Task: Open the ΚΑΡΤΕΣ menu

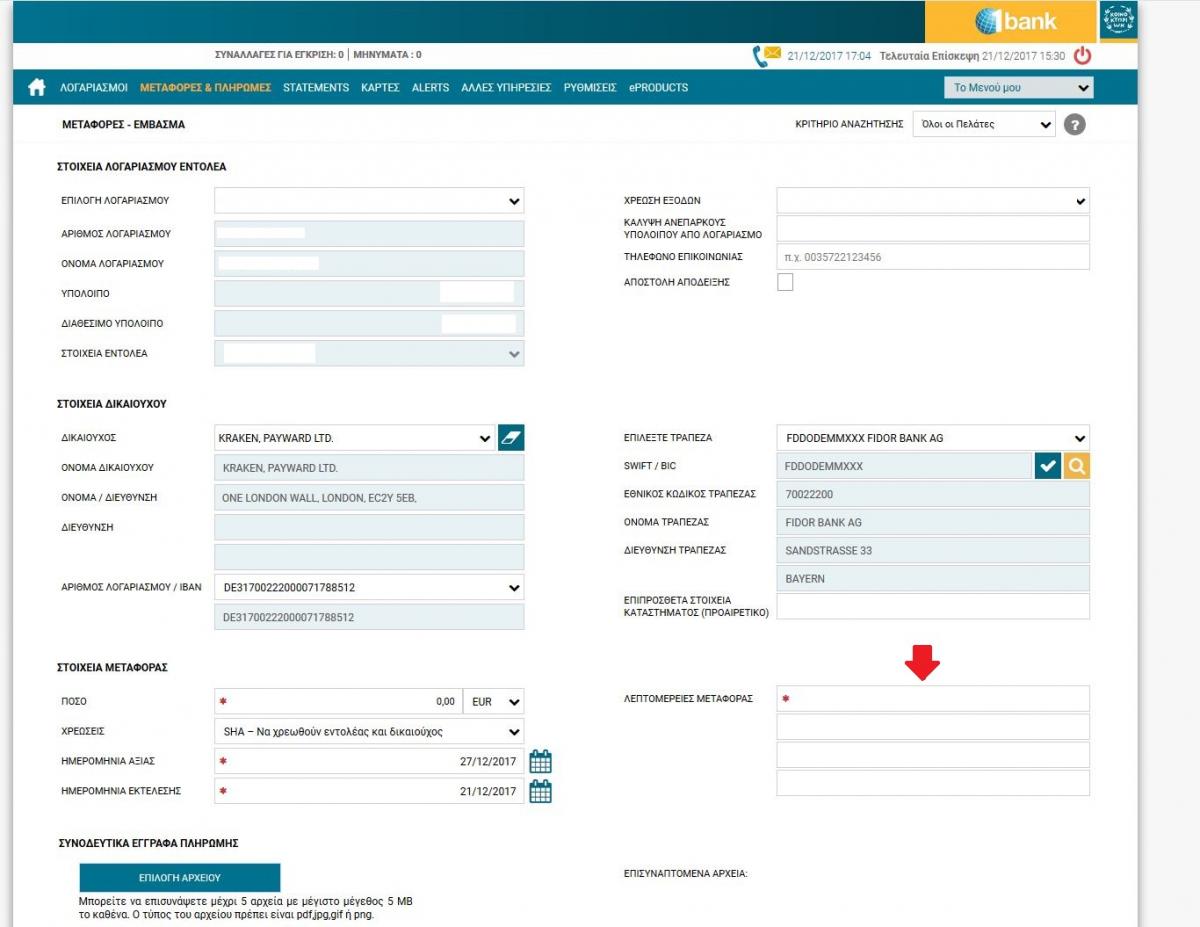Action: 380,88
